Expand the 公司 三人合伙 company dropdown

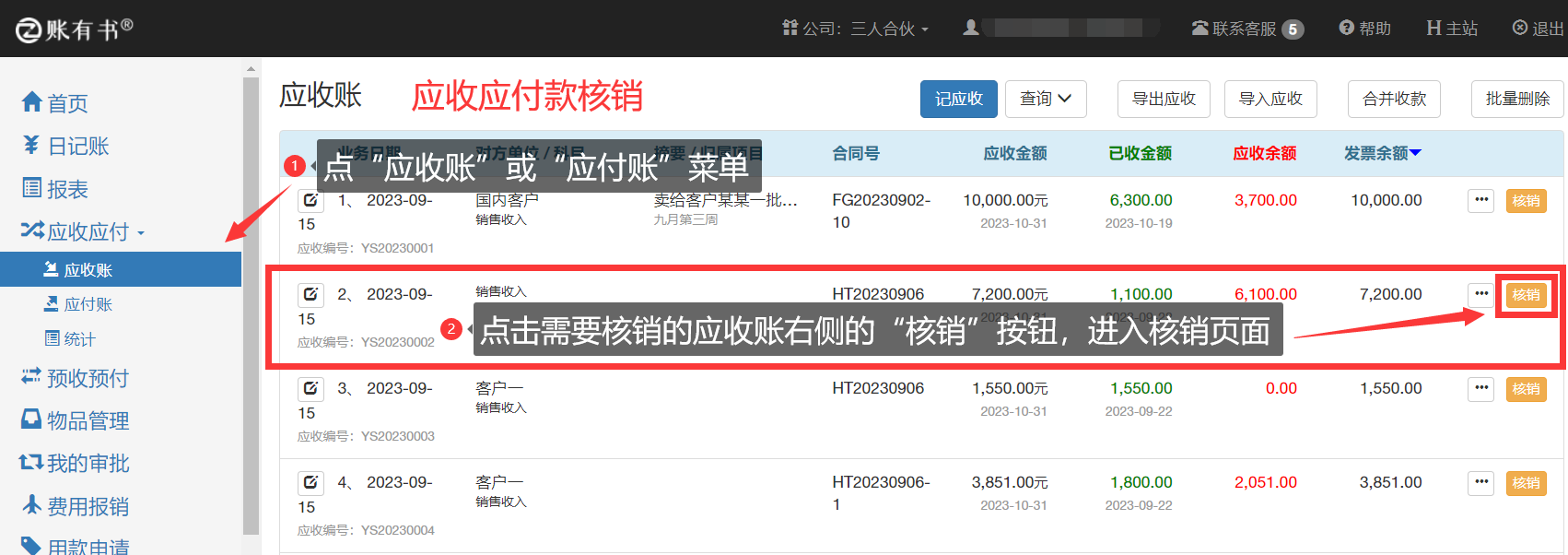(x=855, y=29)
